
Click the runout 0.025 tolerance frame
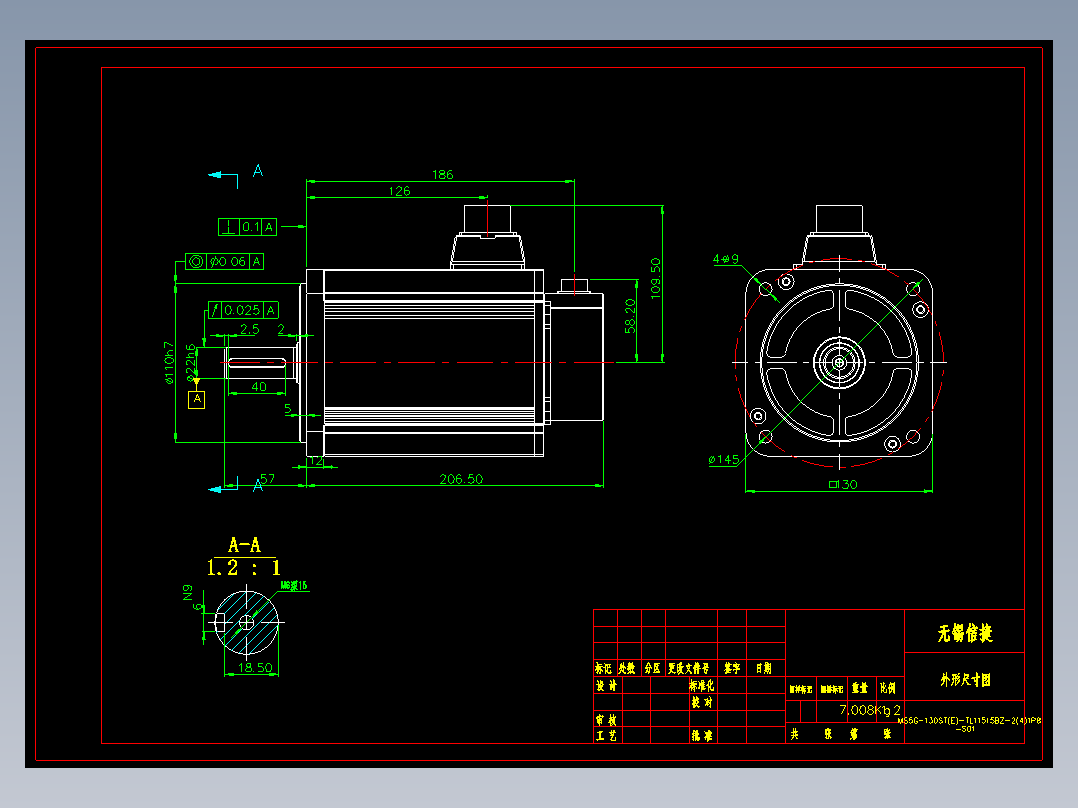point(243,310)
